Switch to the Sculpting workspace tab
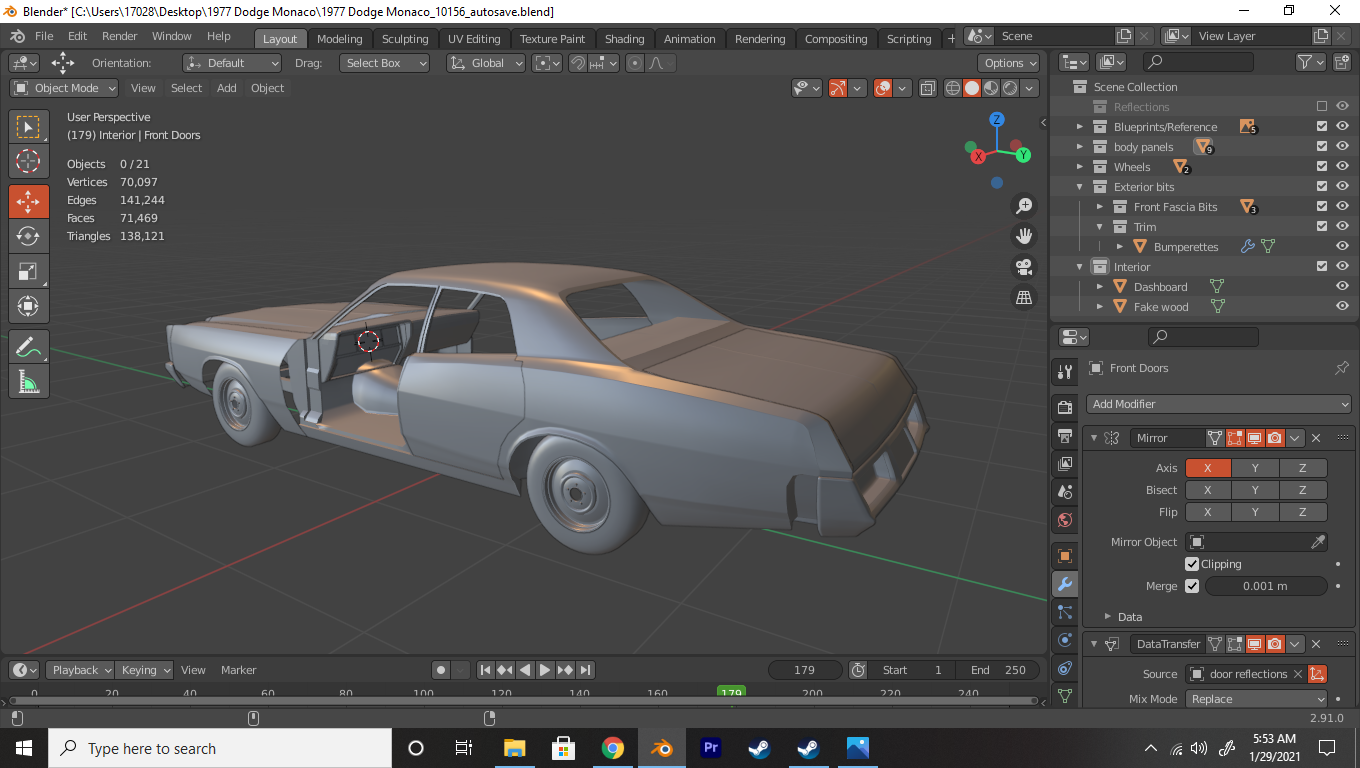Viewport: 1360px width, 768px height. coord(405,39)
